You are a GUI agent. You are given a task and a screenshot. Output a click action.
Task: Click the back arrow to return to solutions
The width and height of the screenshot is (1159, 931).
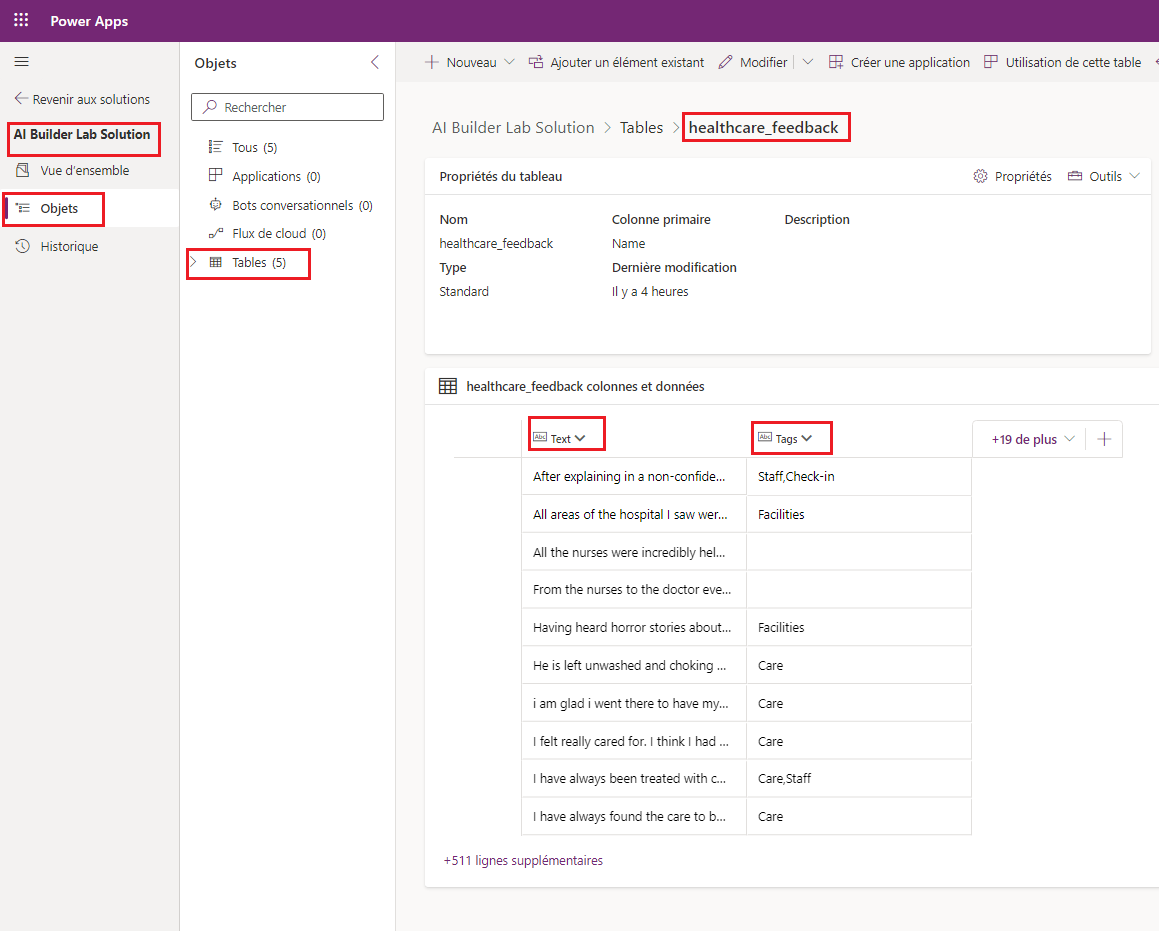pos(21,98)
